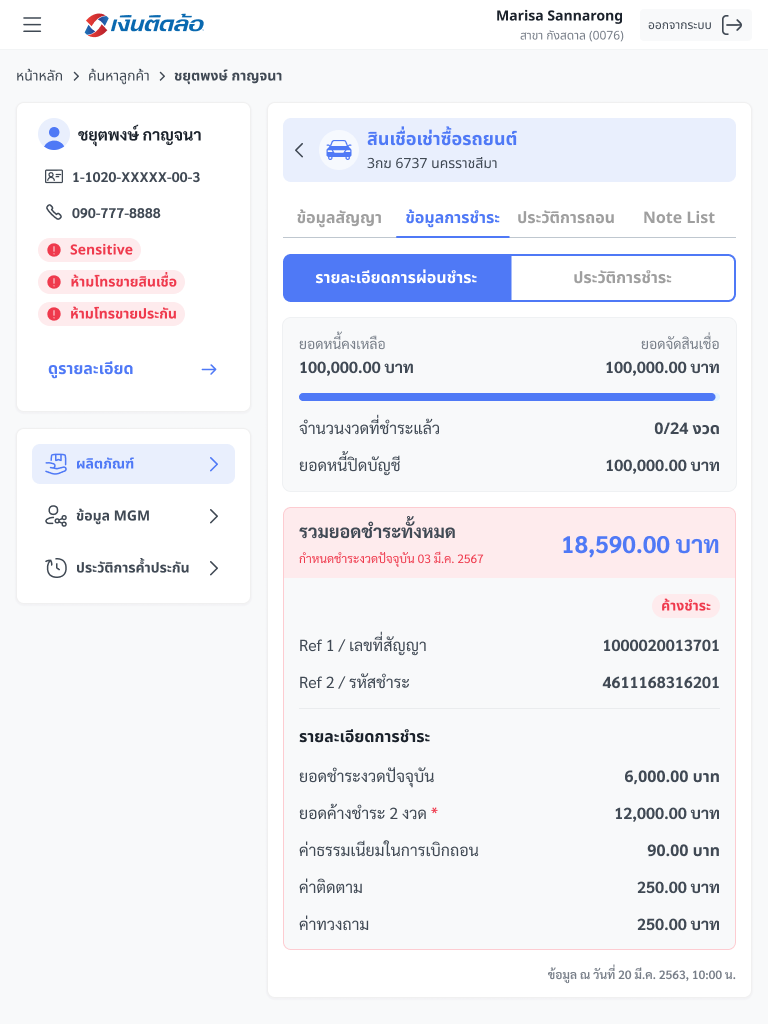This screenshot has height=1024, width=768.
Task: Click the logout arrow icon
Action: [x=732, y=25]
